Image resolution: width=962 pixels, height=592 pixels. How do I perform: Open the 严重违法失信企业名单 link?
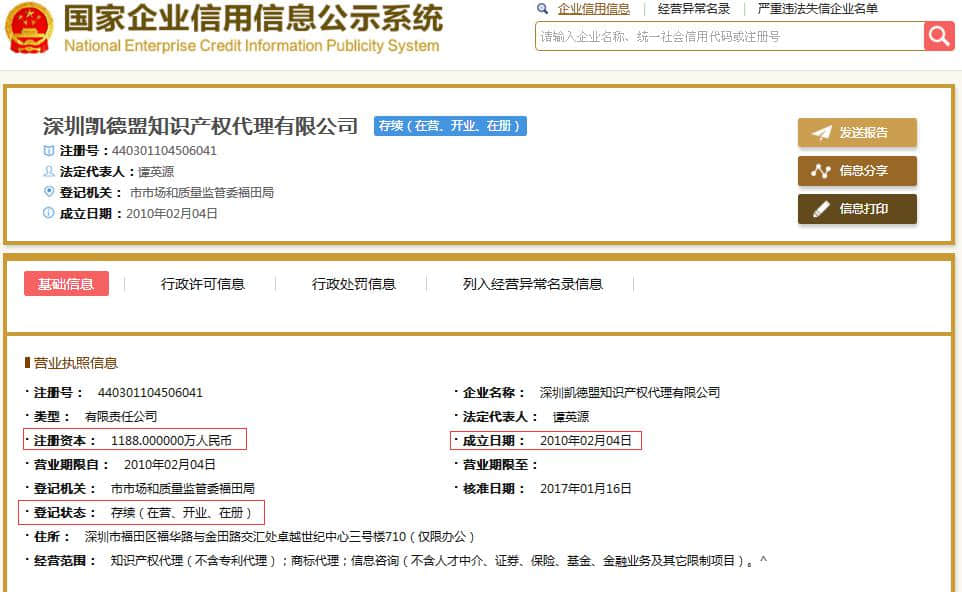[818, 9]
